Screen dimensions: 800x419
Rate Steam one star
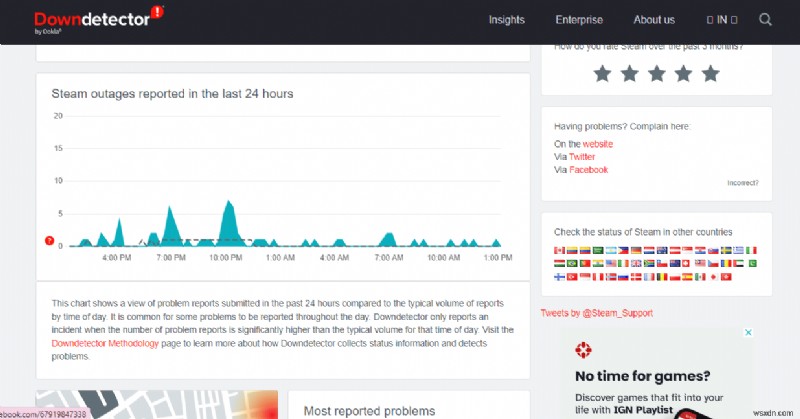(603, 74)
